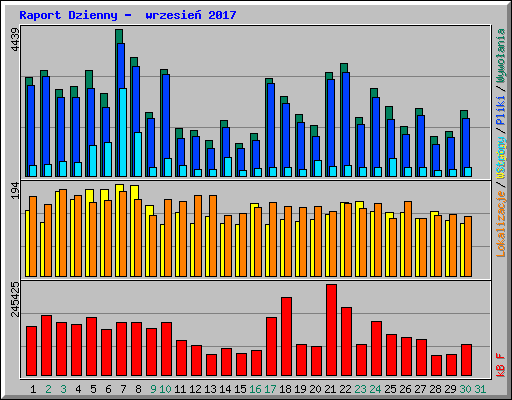Select day label "8" on the axis
This screenshot has width=512, height=400.
click(138, 389)
